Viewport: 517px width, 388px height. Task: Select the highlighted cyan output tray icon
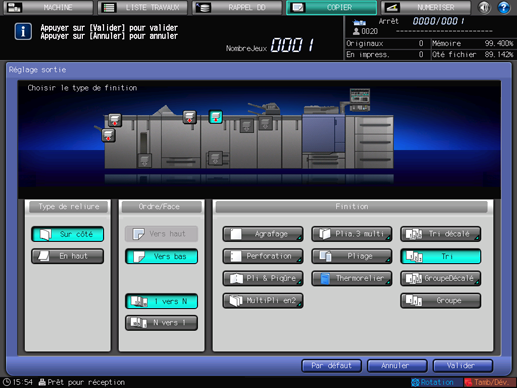[216, 117]
